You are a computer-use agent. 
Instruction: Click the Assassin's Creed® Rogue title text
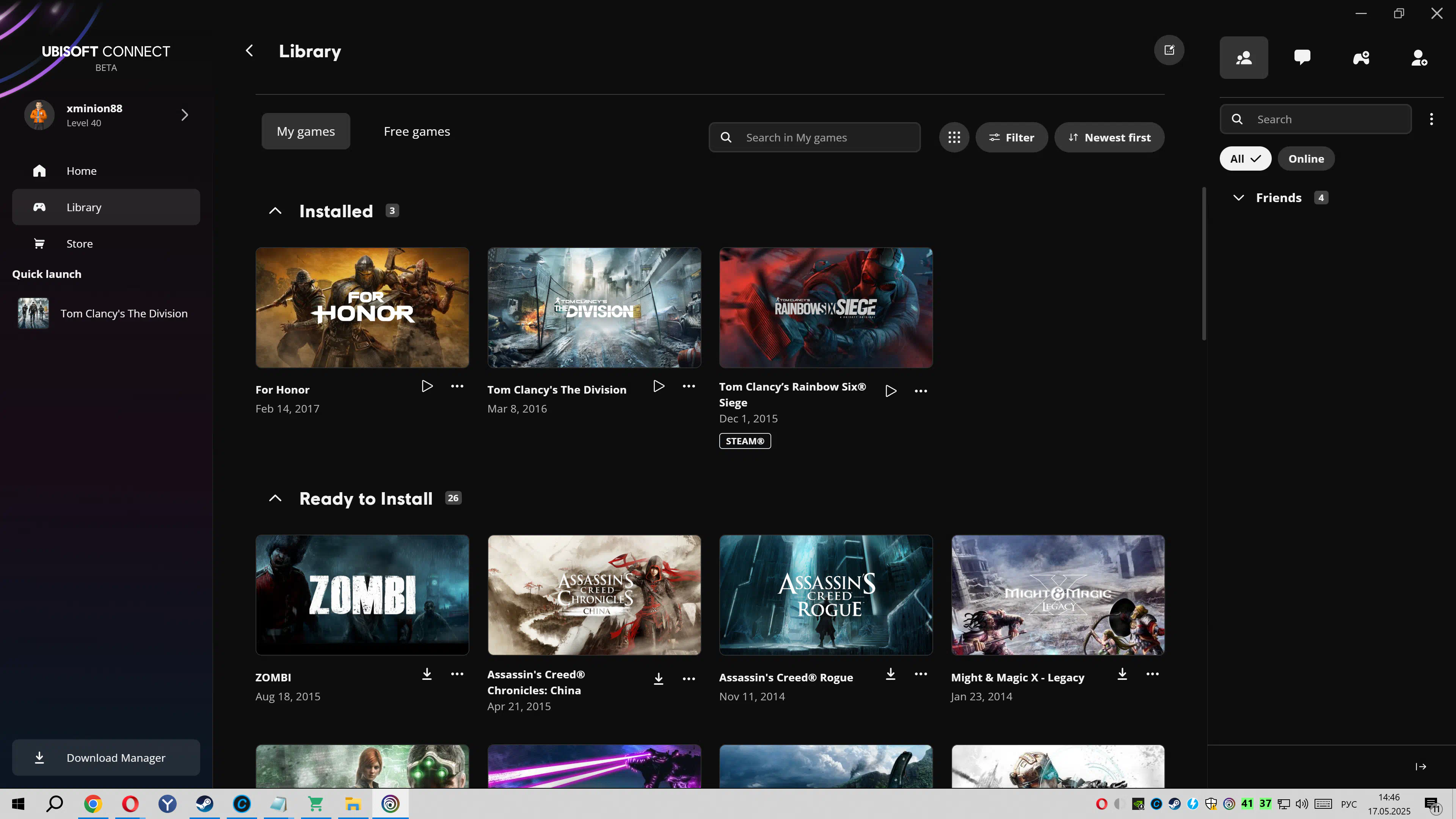[786, 678]
